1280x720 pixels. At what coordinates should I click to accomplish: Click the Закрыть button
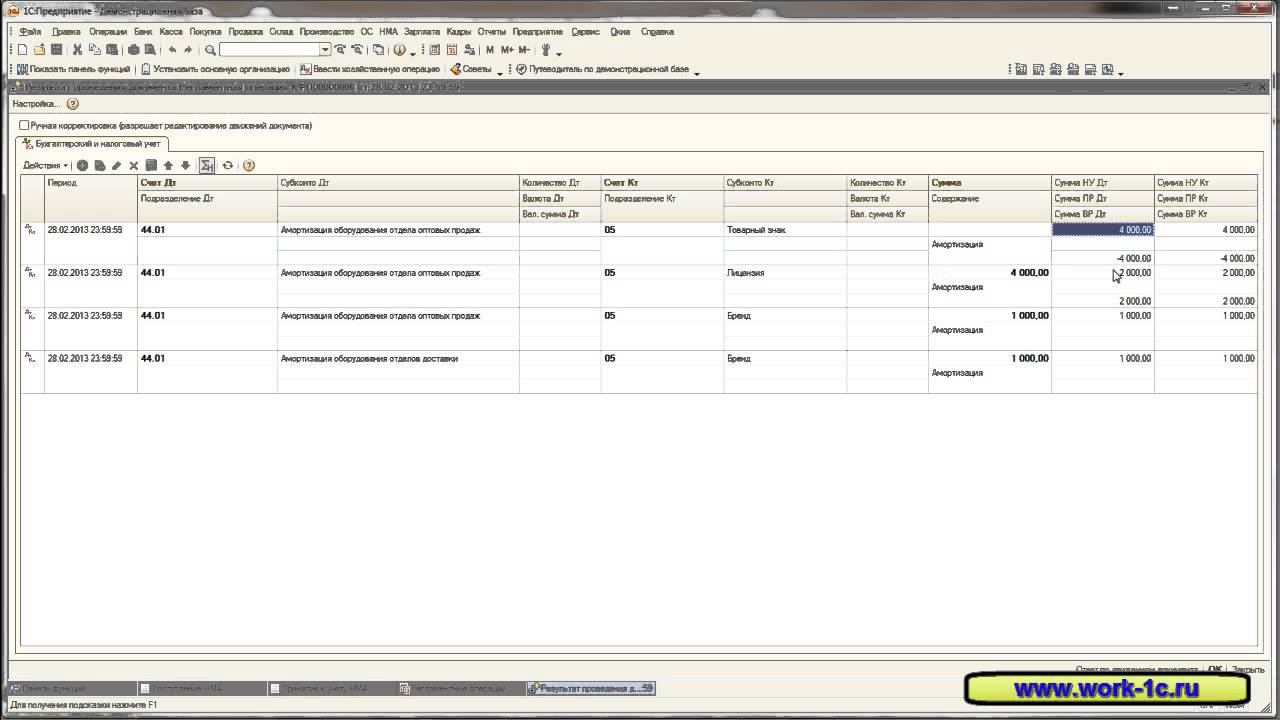[x=1248, y=670]
